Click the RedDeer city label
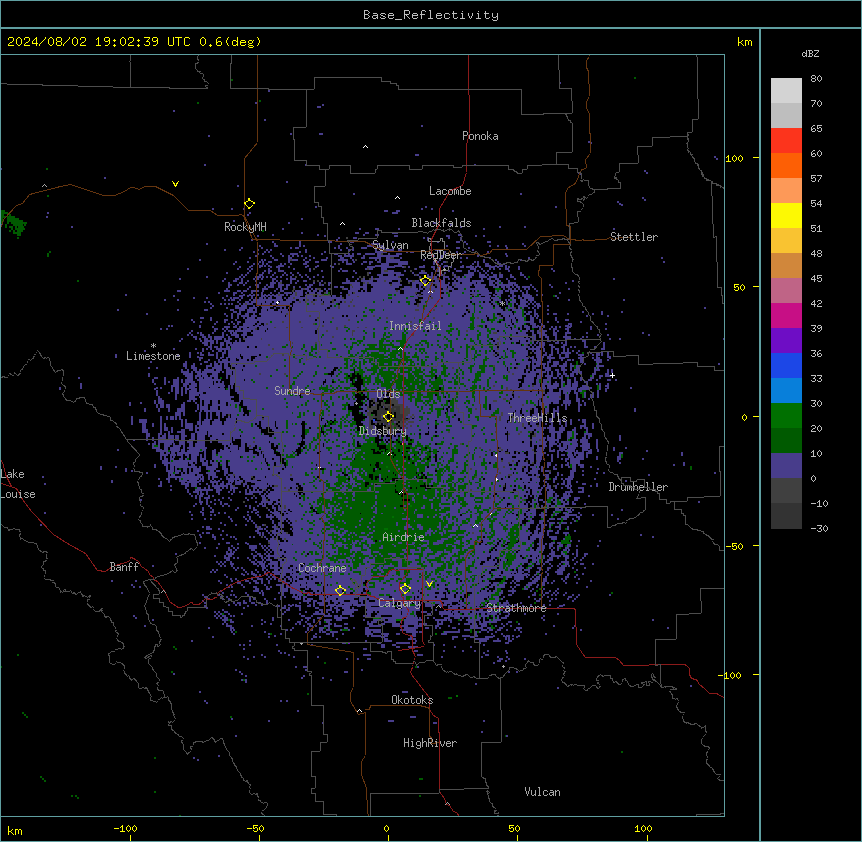This screenshot has width=862, height=842. [440, 255]
